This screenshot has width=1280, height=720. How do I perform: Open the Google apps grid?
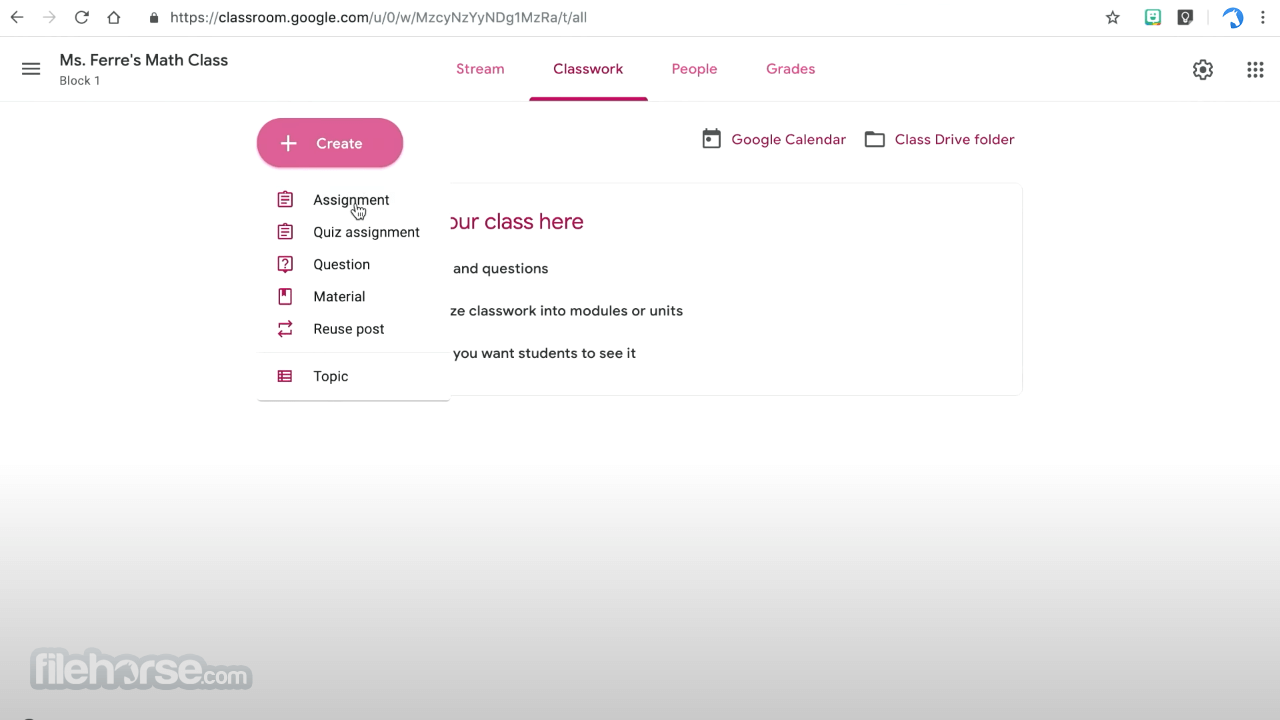(1255, 69)
